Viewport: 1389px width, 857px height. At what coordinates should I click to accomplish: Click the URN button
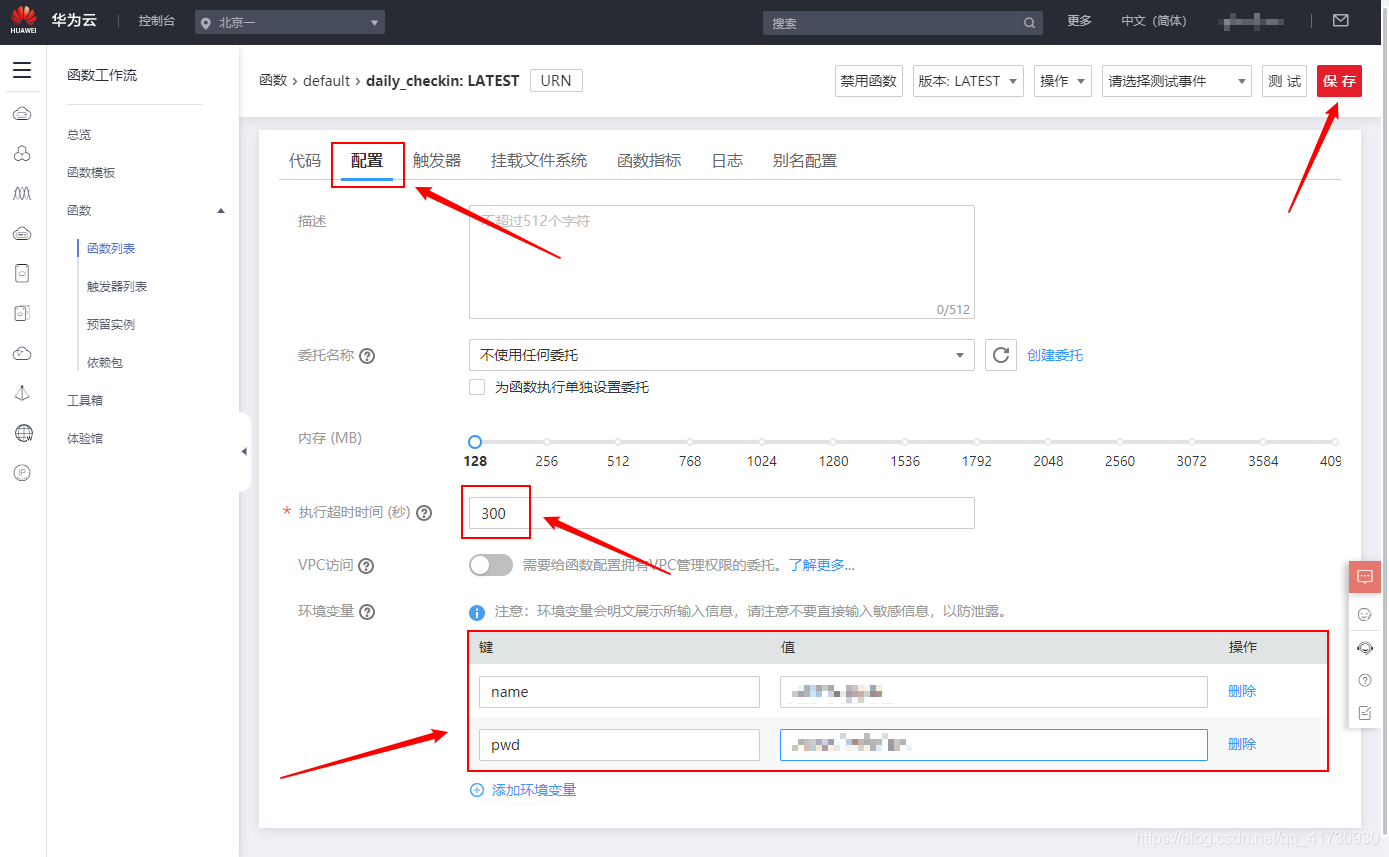coord(556,80)
